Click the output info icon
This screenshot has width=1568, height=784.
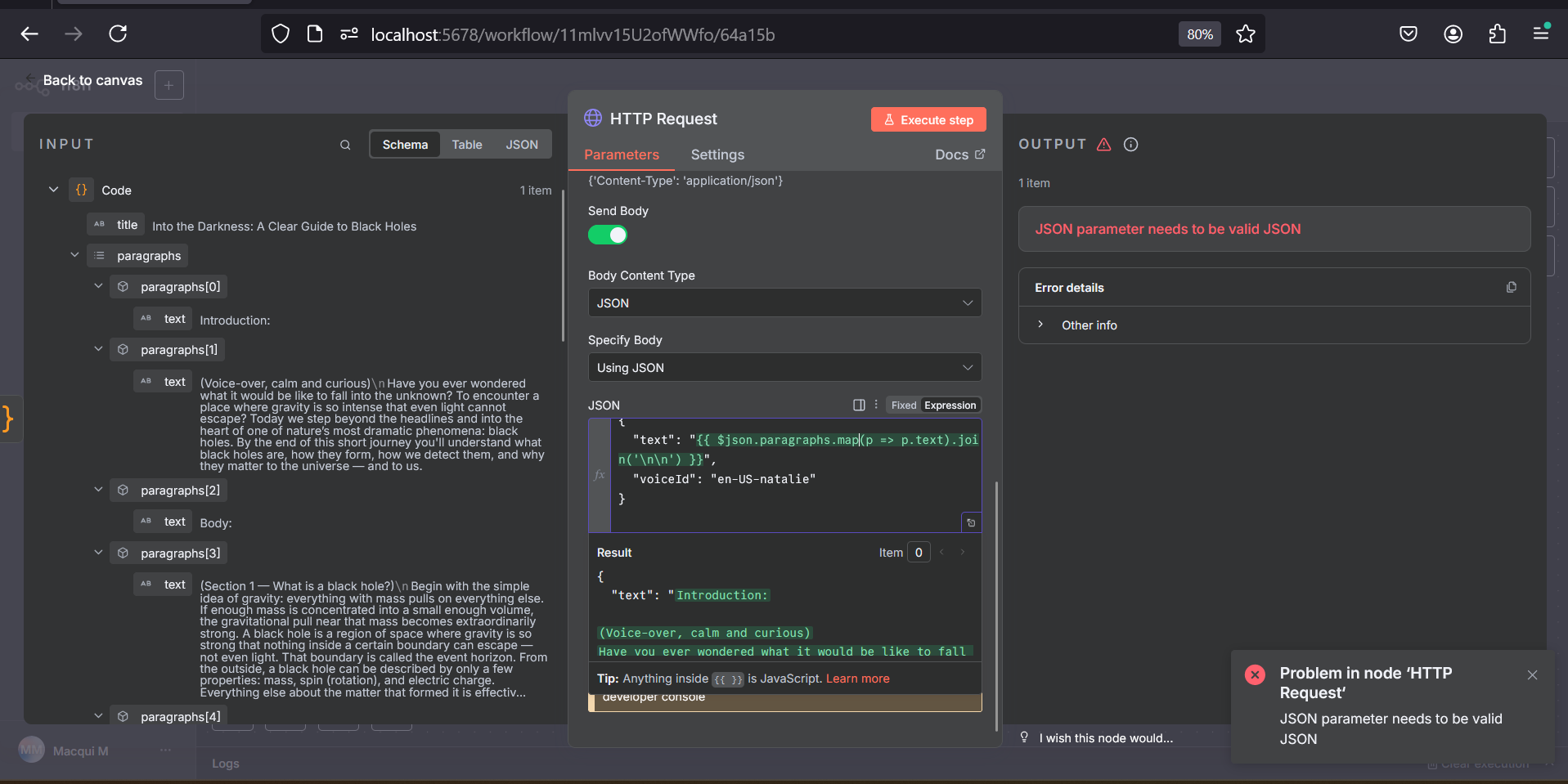[x=1130, y=145]
